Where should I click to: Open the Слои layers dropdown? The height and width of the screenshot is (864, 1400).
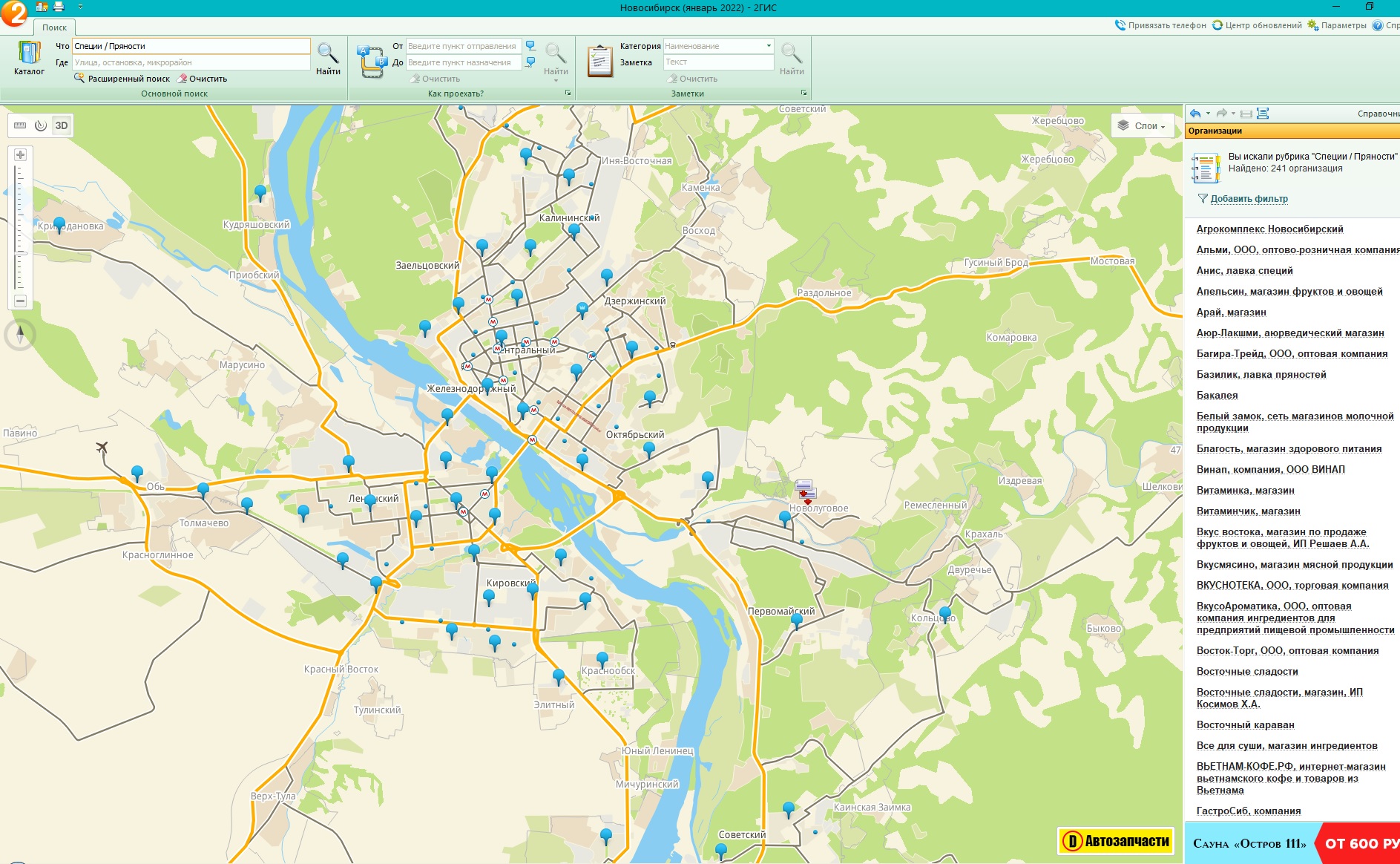pos(1143,126)
